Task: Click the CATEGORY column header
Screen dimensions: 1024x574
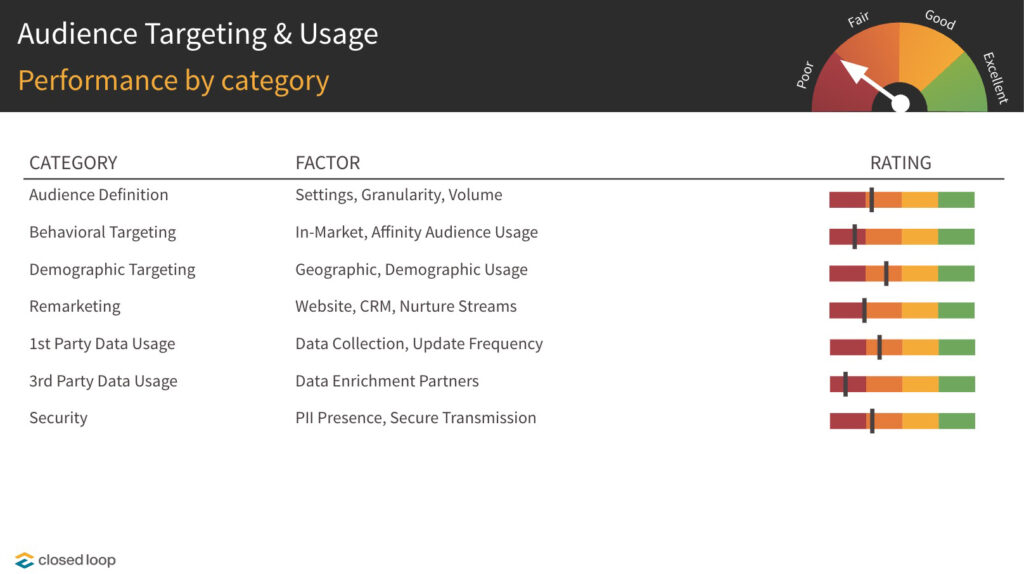Action: coord(73,163)
